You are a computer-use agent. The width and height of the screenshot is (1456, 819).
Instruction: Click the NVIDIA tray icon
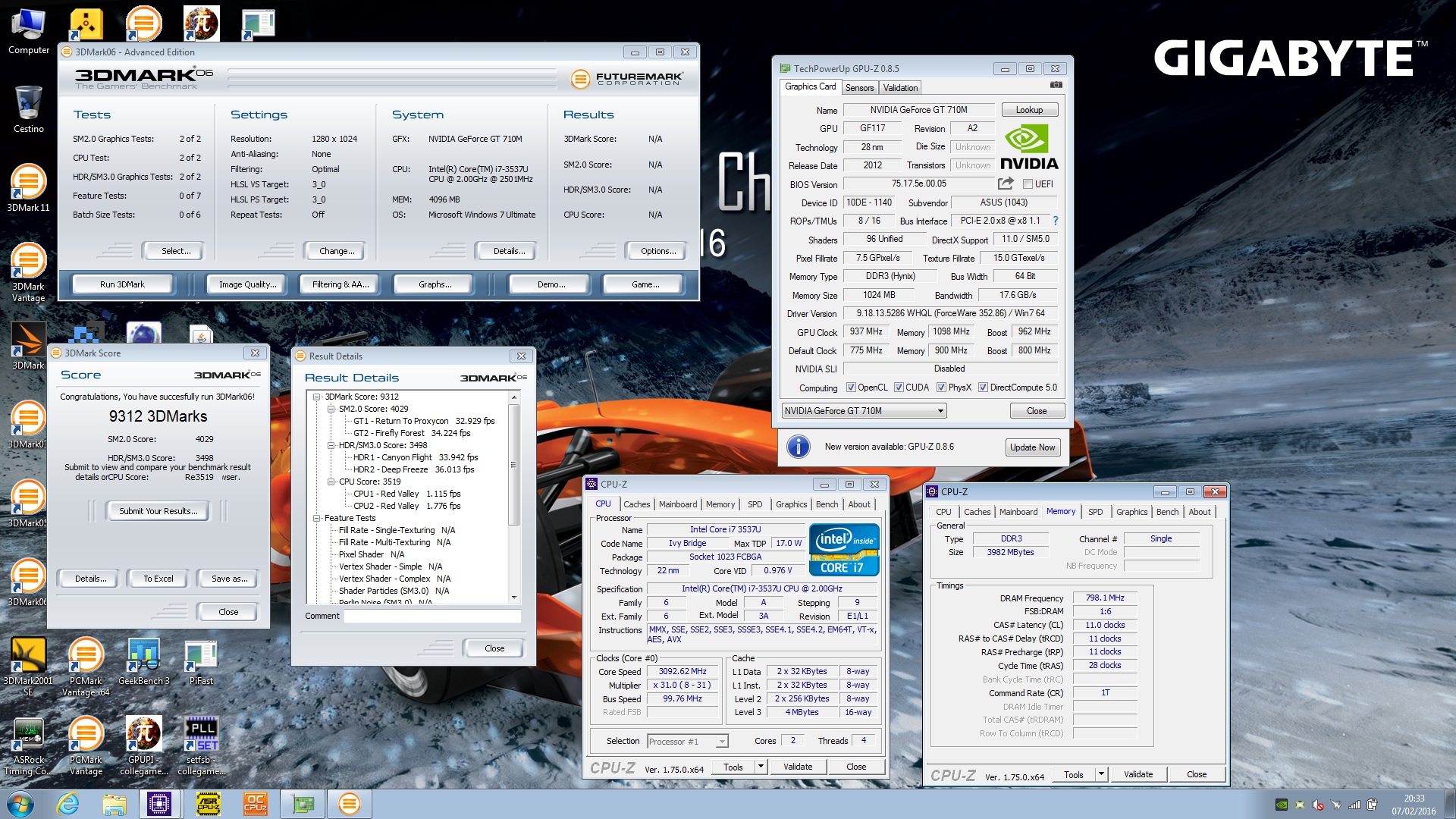(x=1282, y=805)
